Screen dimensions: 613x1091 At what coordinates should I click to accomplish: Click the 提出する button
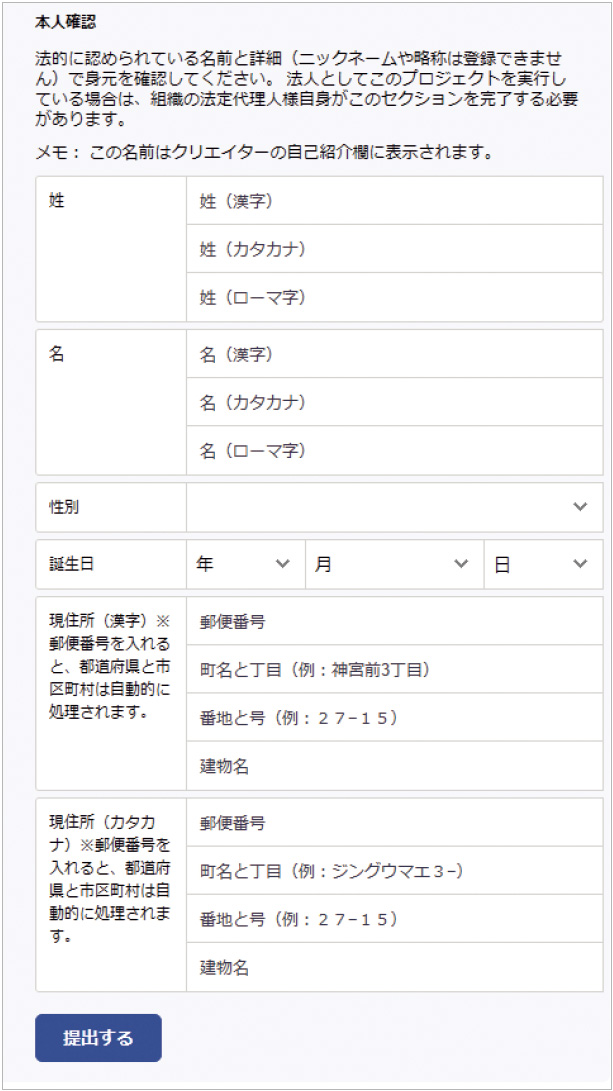point(98,1038)
